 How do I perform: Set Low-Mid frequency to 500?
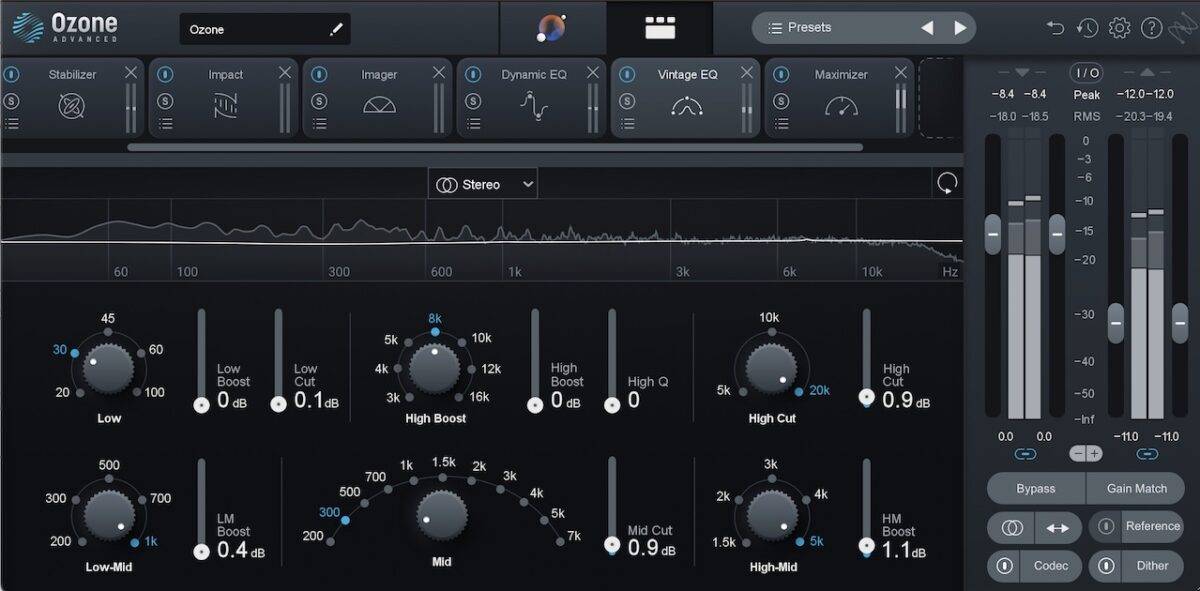coord(109,465)
